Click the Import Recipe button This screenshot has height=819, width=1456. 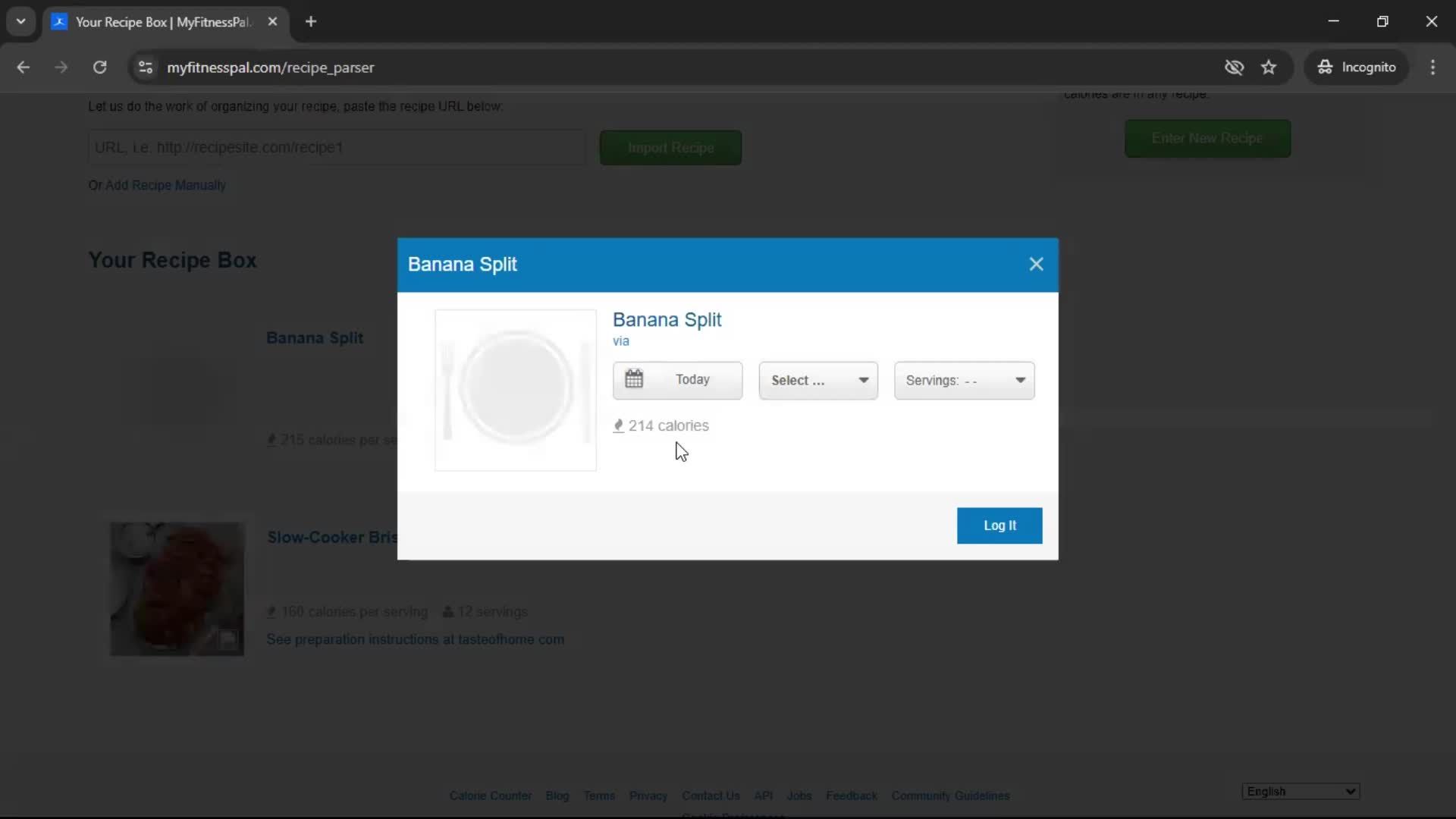tap(670, 148)
